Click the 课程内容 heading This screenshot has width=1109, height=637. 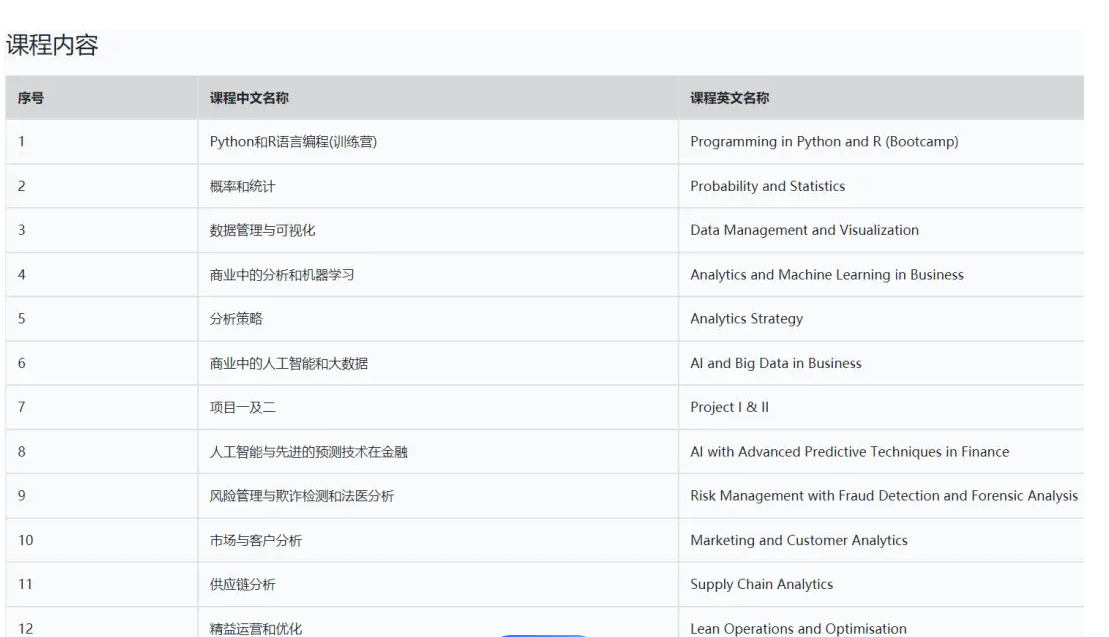[x=52, y=45]
